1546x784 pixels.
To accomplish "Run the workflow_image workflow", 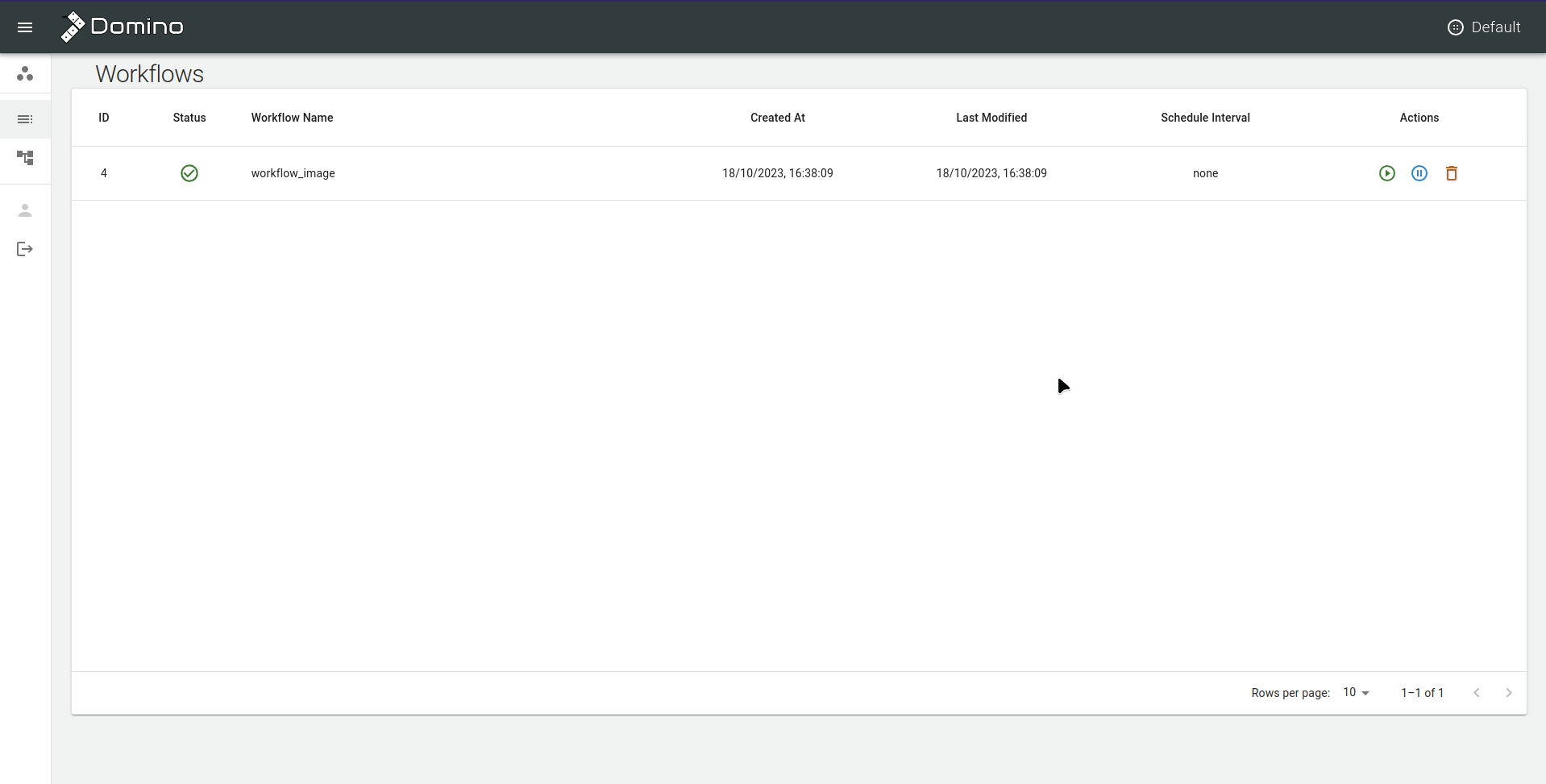I will click(1386, 173).
